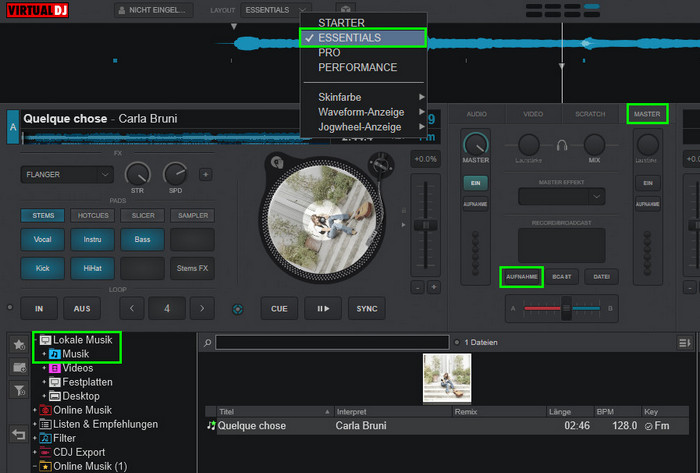
Task: Choose the PRO layout
Action: [x=363, y=53]
